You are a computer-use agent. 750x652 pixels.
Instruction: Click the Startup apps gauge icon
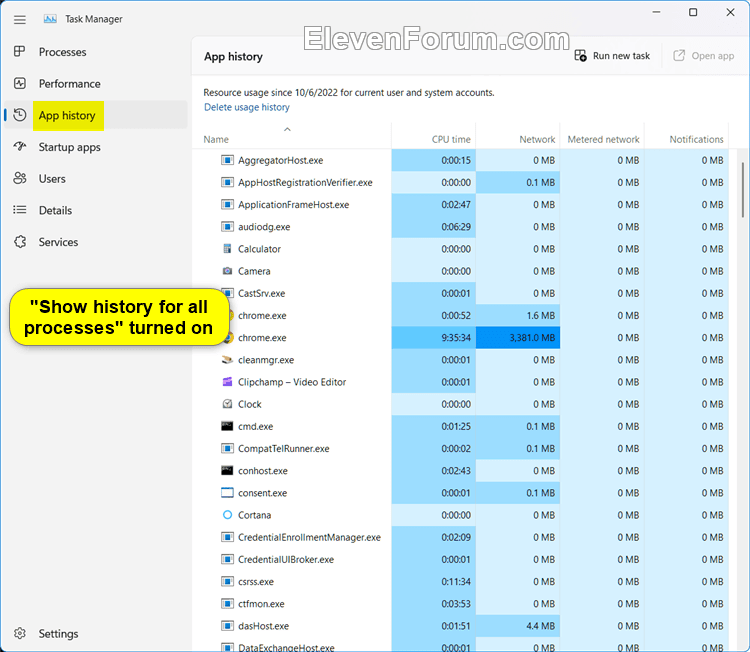20,146
